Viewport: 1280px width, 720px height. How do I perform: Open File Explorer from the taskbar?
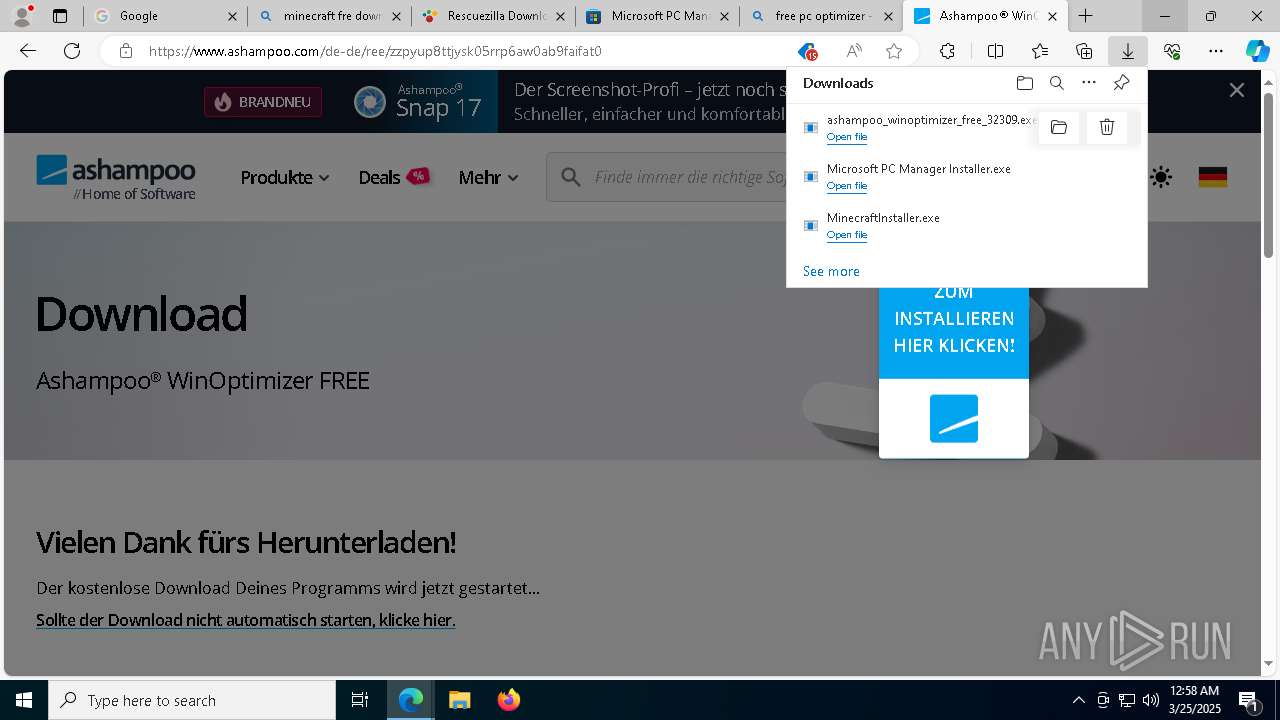459,700
